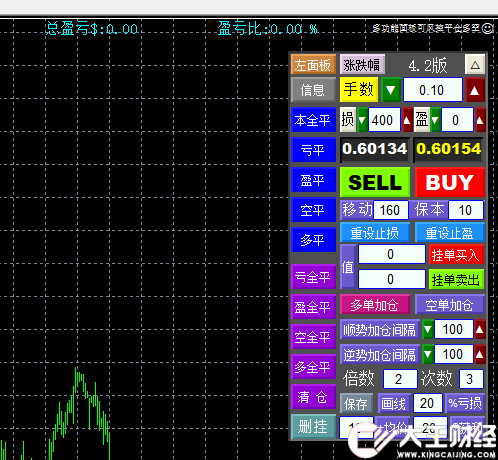
Task: Click the 多平 button
Action: [x=313, y=240]
